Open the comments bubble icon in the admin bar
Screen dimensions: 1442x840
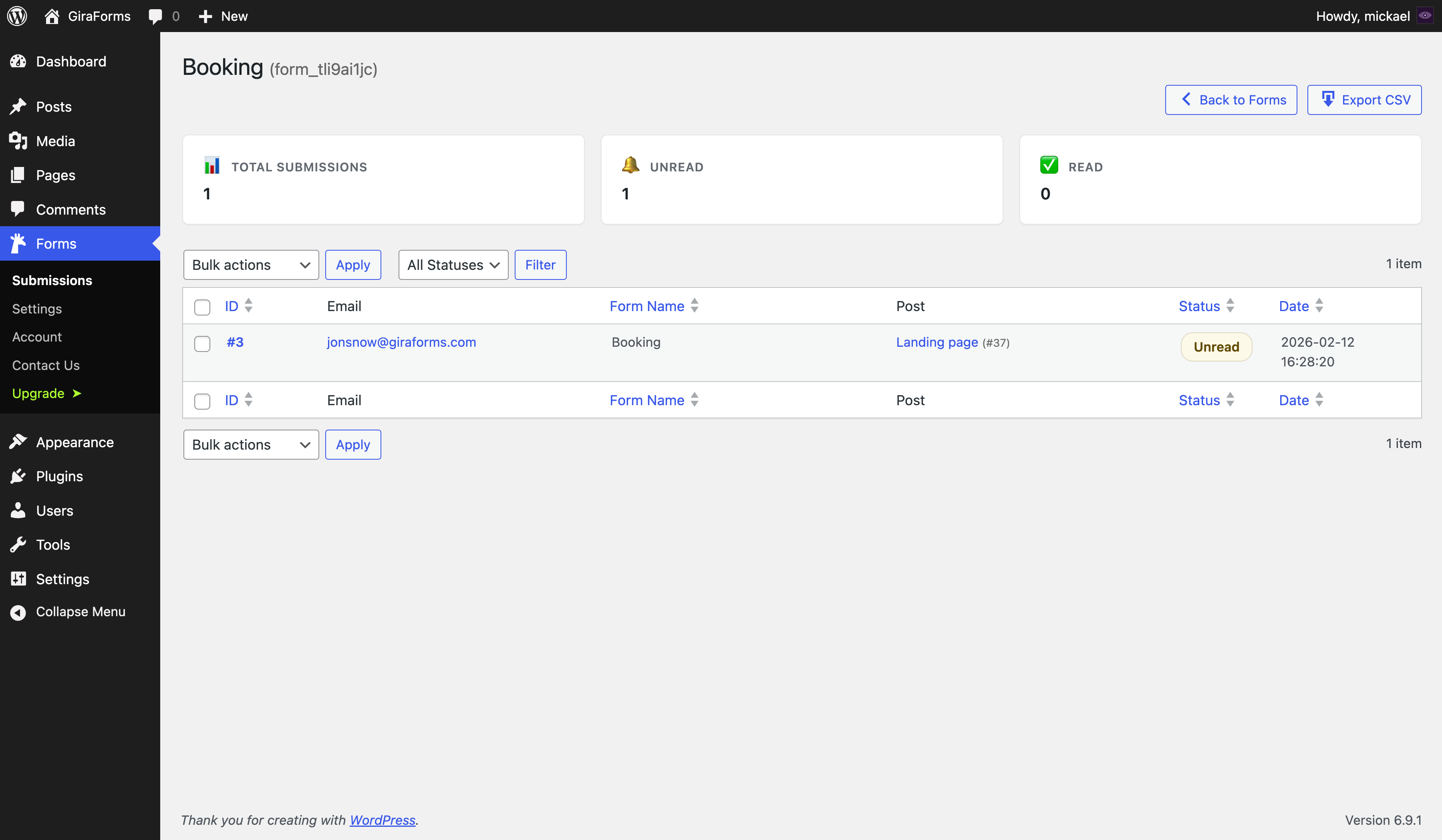pos(156,16)
